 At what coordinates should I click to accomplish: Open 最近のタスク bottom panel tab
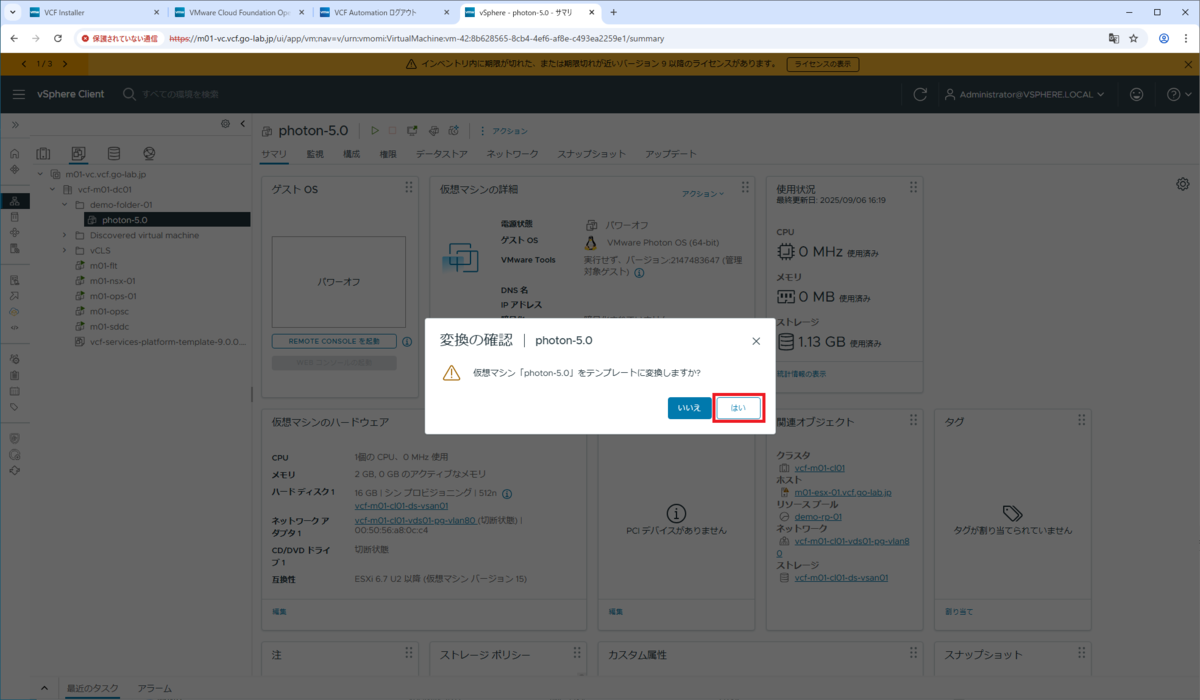click(x=93, y=688)
